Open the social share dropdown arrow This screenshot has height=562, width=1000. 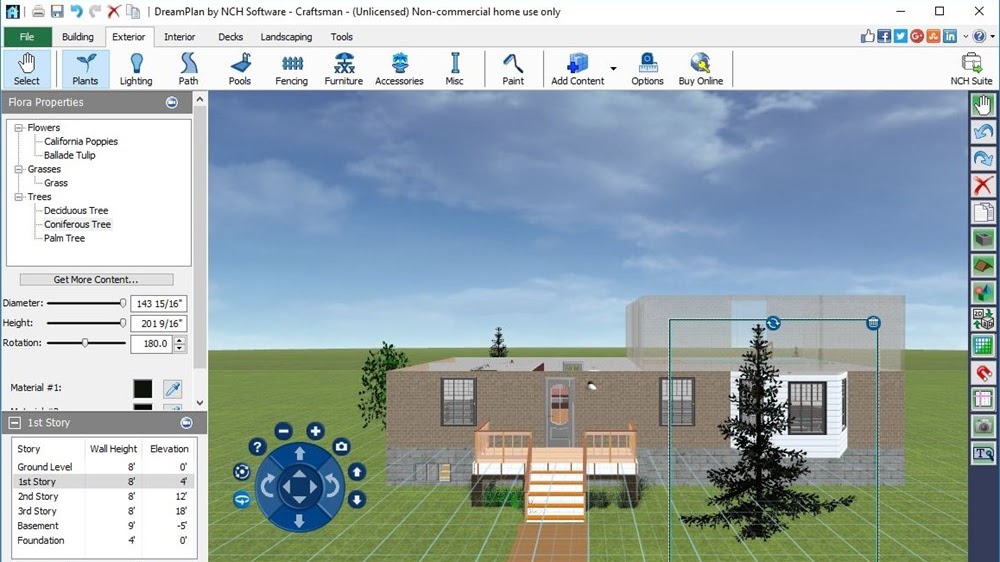(966, 37)
